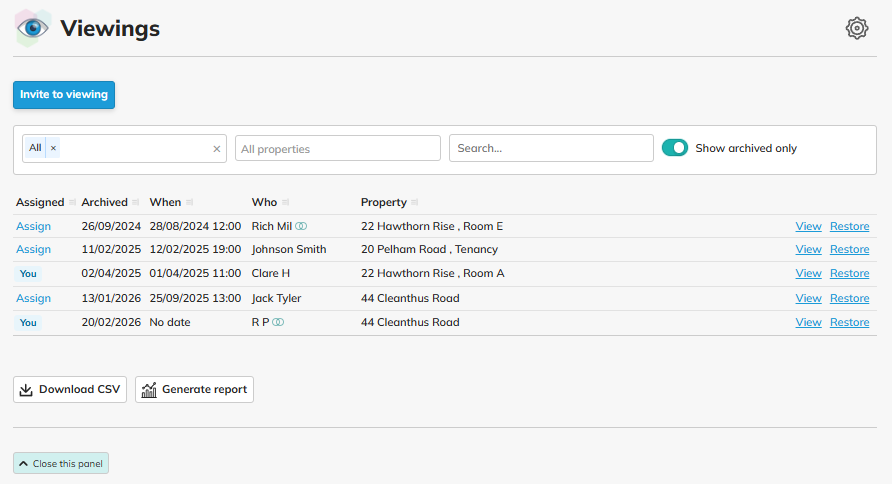Download the viewings as CSV
The width and height of the screenshot is (892, 484).
point(70,390)
